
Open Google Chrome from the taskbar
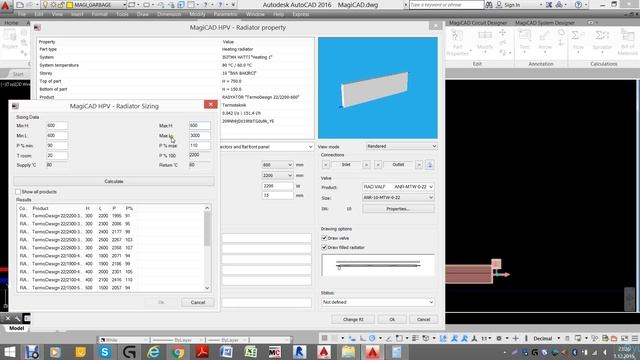178,352
